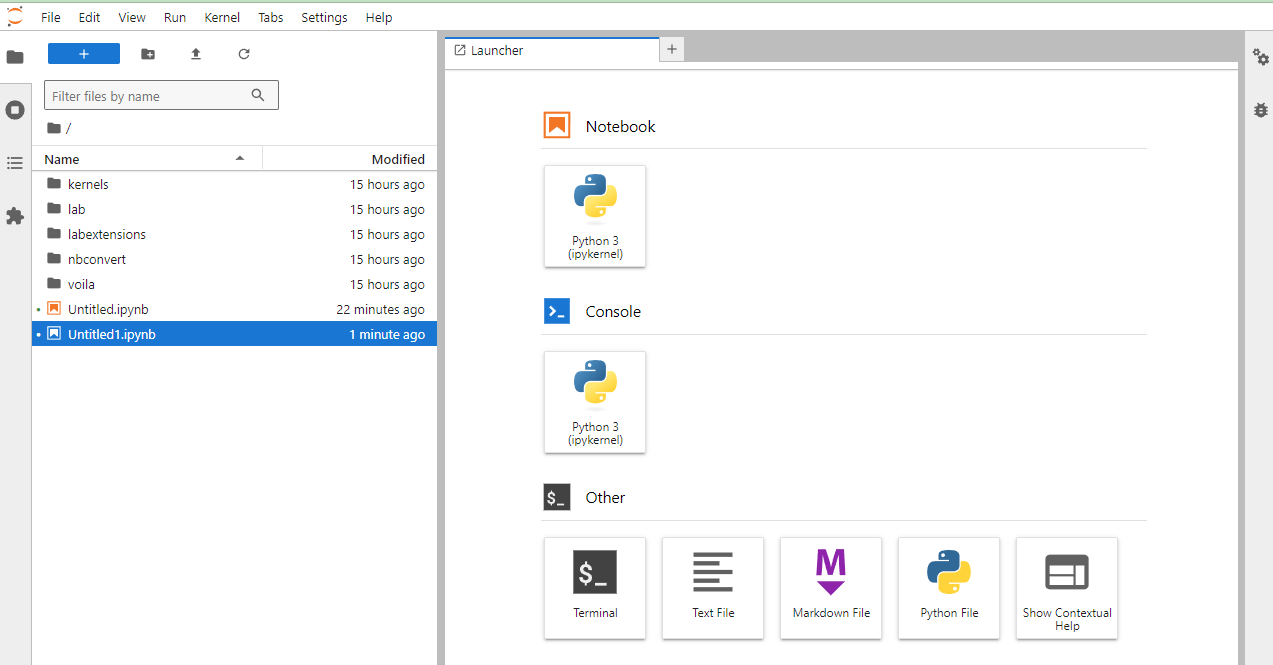The height and width of the screenshot is (665, 1273).
Task: Open the Table of Contents sidebar
Action: (x=15, y=163)
